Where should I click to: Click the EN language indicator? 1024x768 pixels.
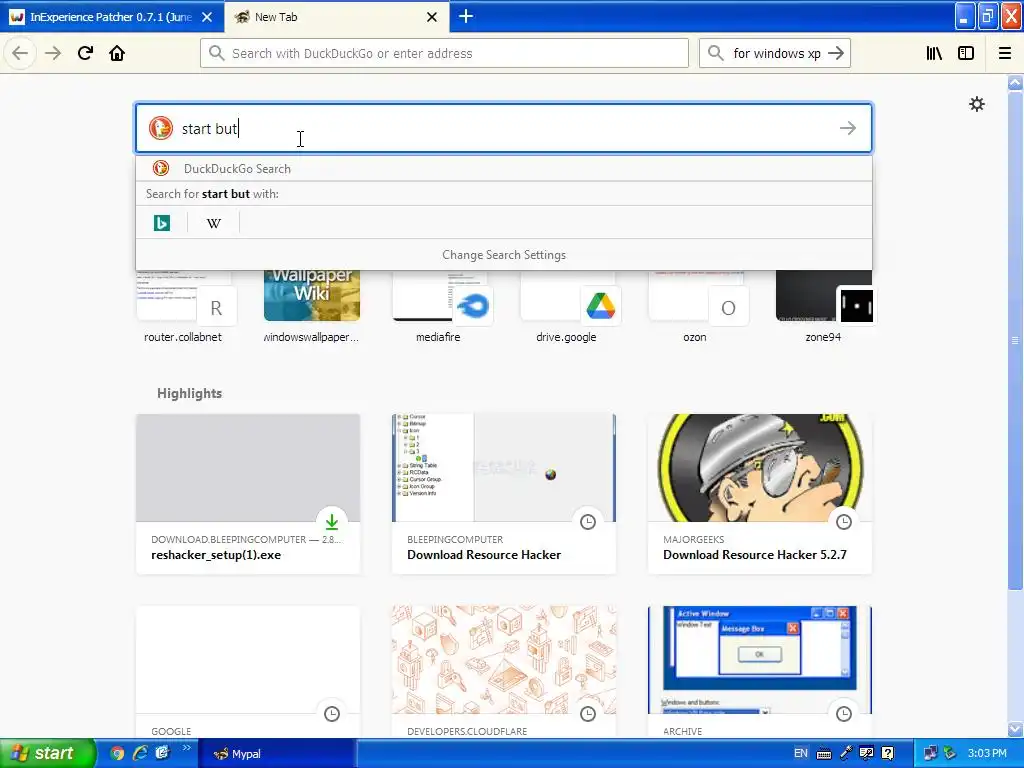pyautogui.click(x=801, y=753)
